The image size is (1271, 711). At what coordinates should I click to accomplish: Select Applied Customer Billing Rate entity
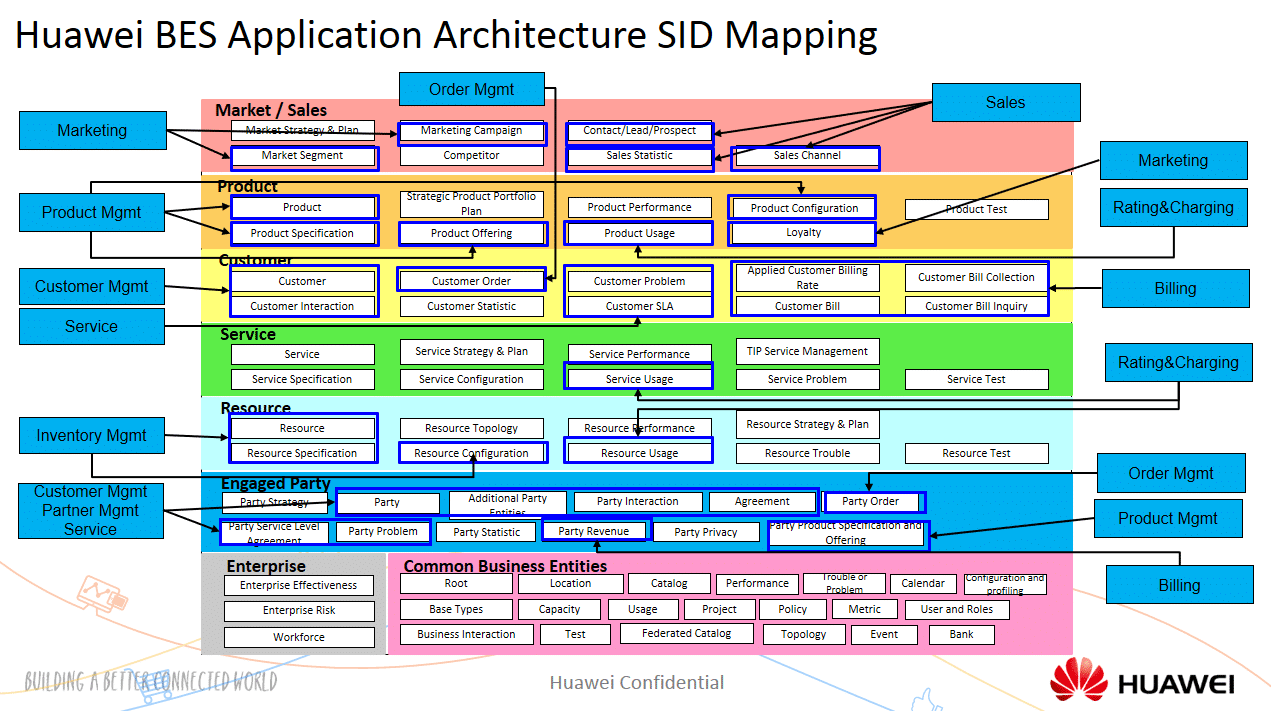pos(808,277)
